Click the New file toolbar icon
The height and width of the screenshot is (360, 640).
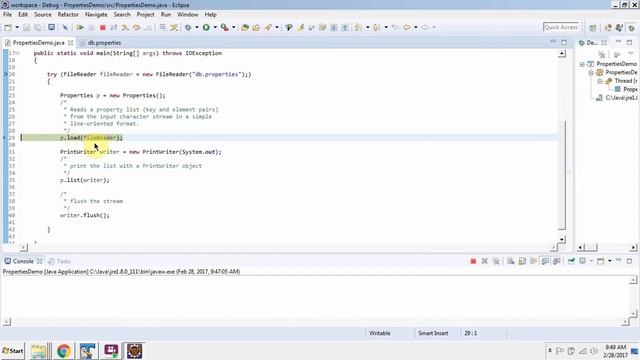click(x=8, y=27)
